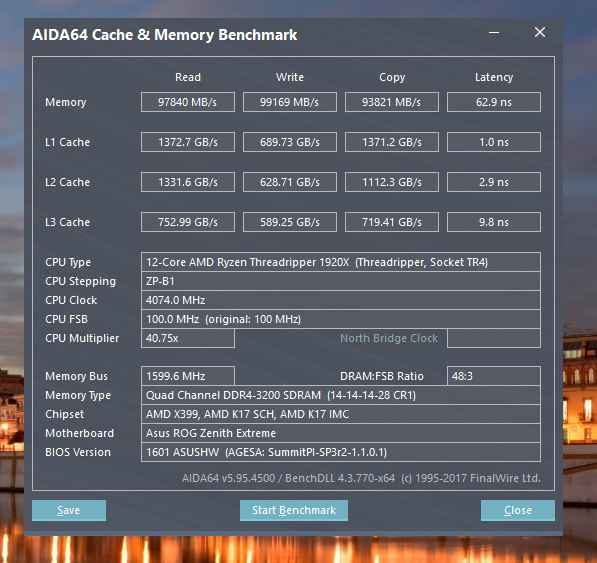Click the L3 Cache row label
The width and height of the screenshot is (597, 563).
(x=67, y=222)
